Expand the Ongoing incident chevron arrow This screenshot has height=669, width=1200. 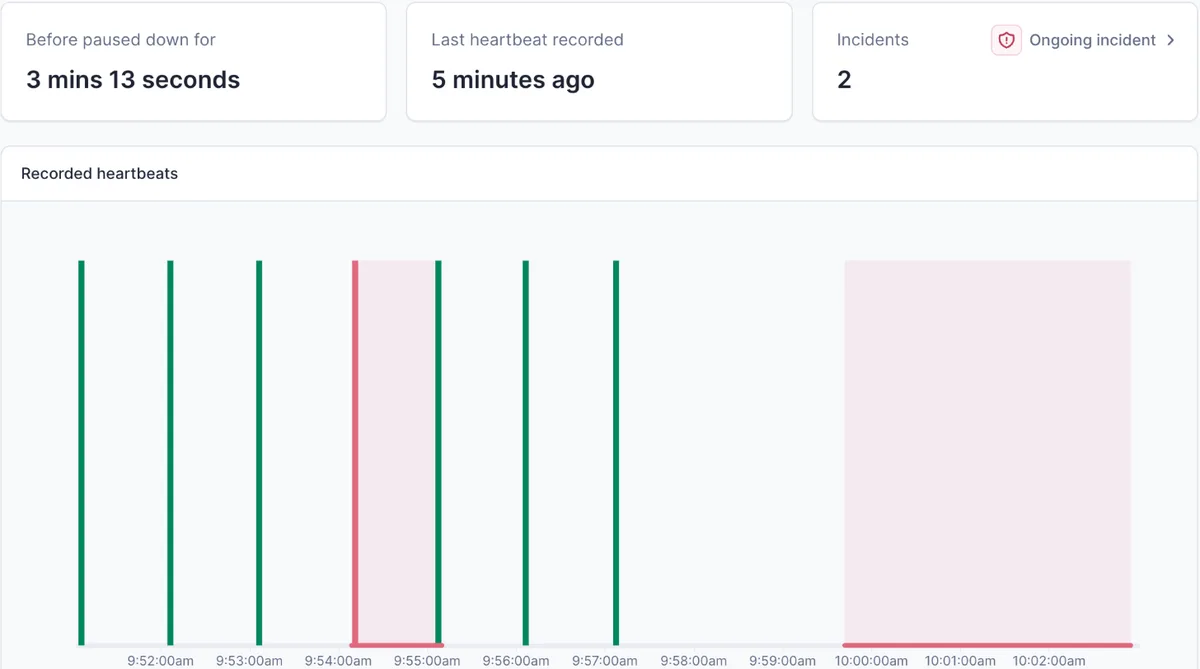(x=1171, y=40)
